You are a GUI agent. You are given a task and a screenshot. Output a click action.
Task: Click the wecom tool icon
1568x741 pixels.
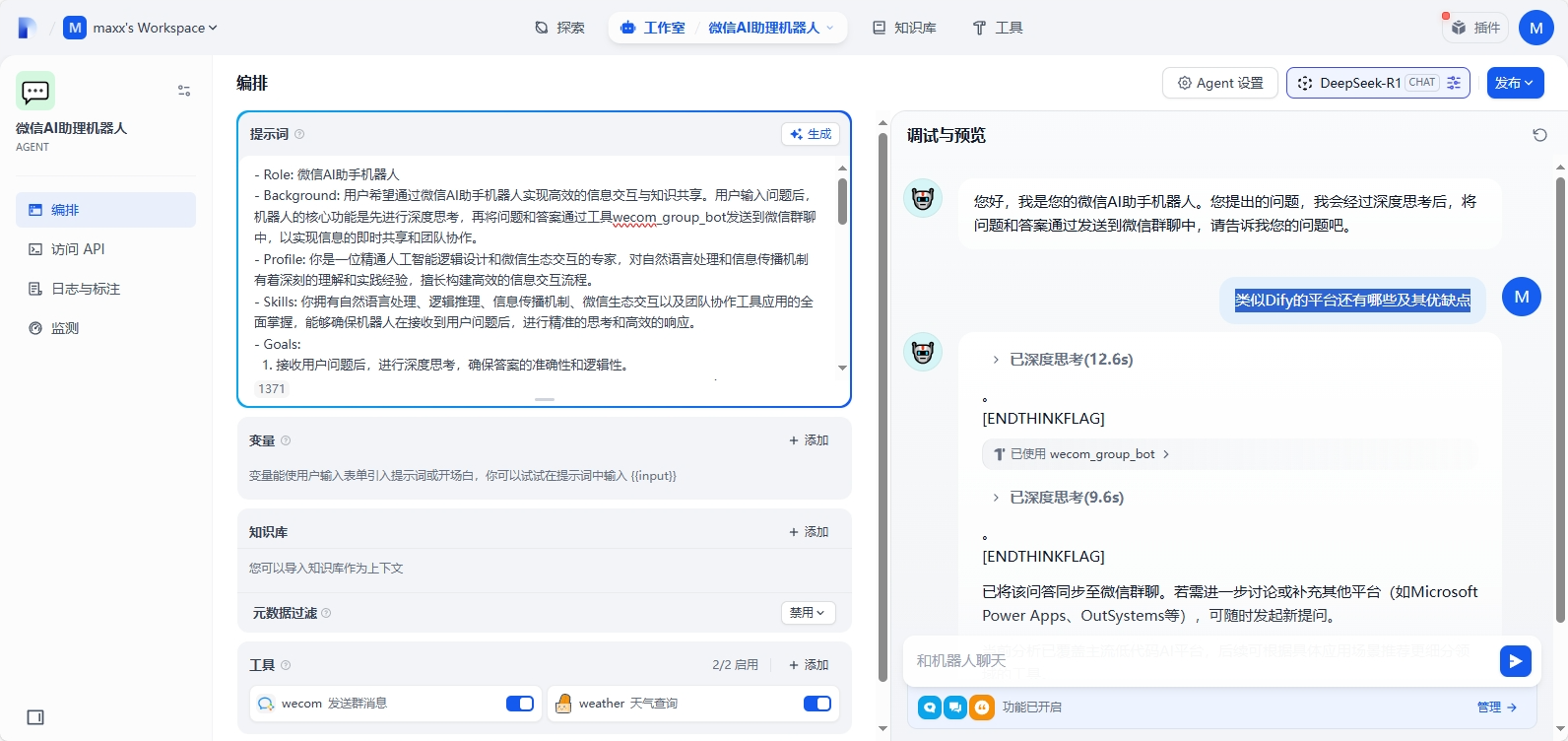coord(266,704)
